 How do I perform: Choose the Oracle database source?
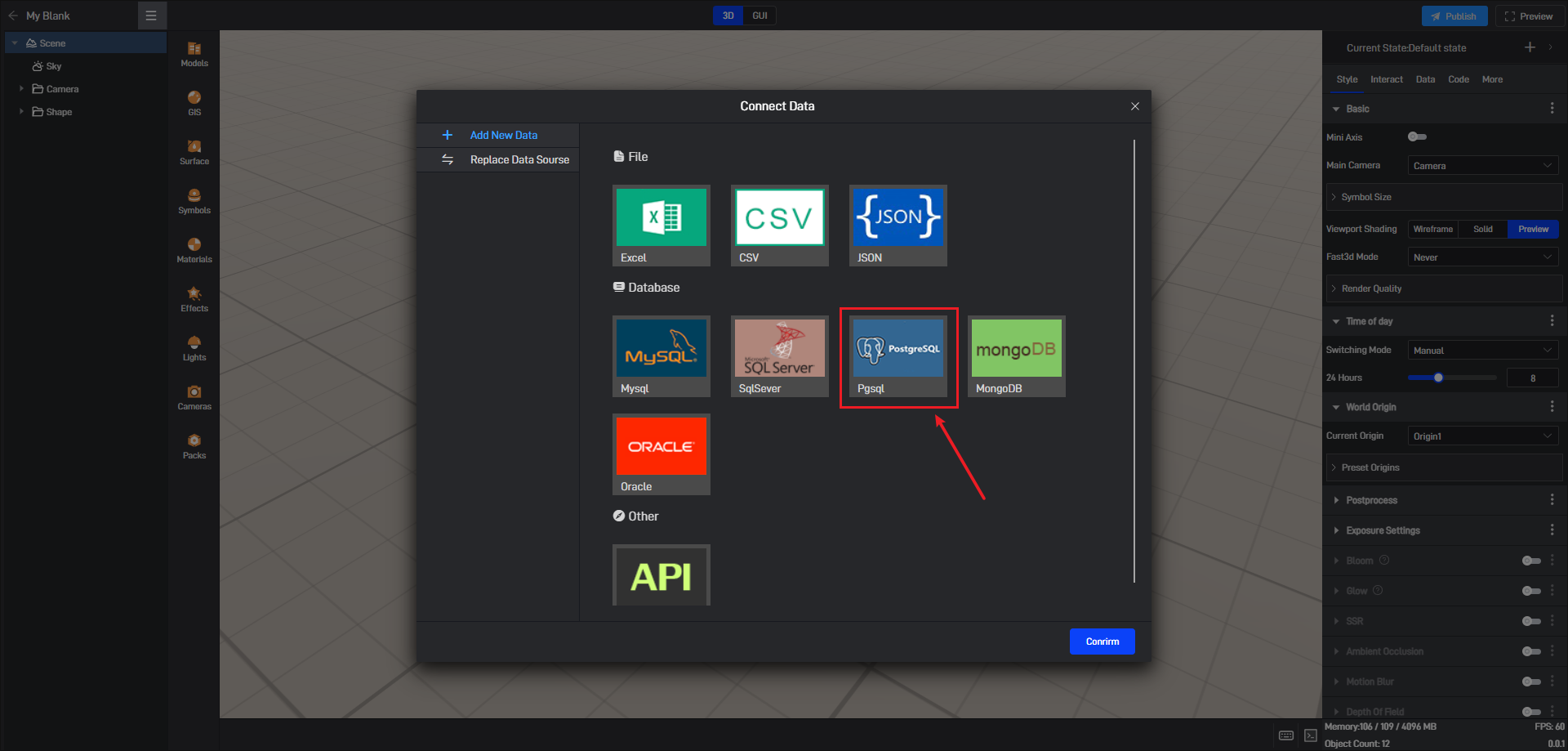pos(661,454)
